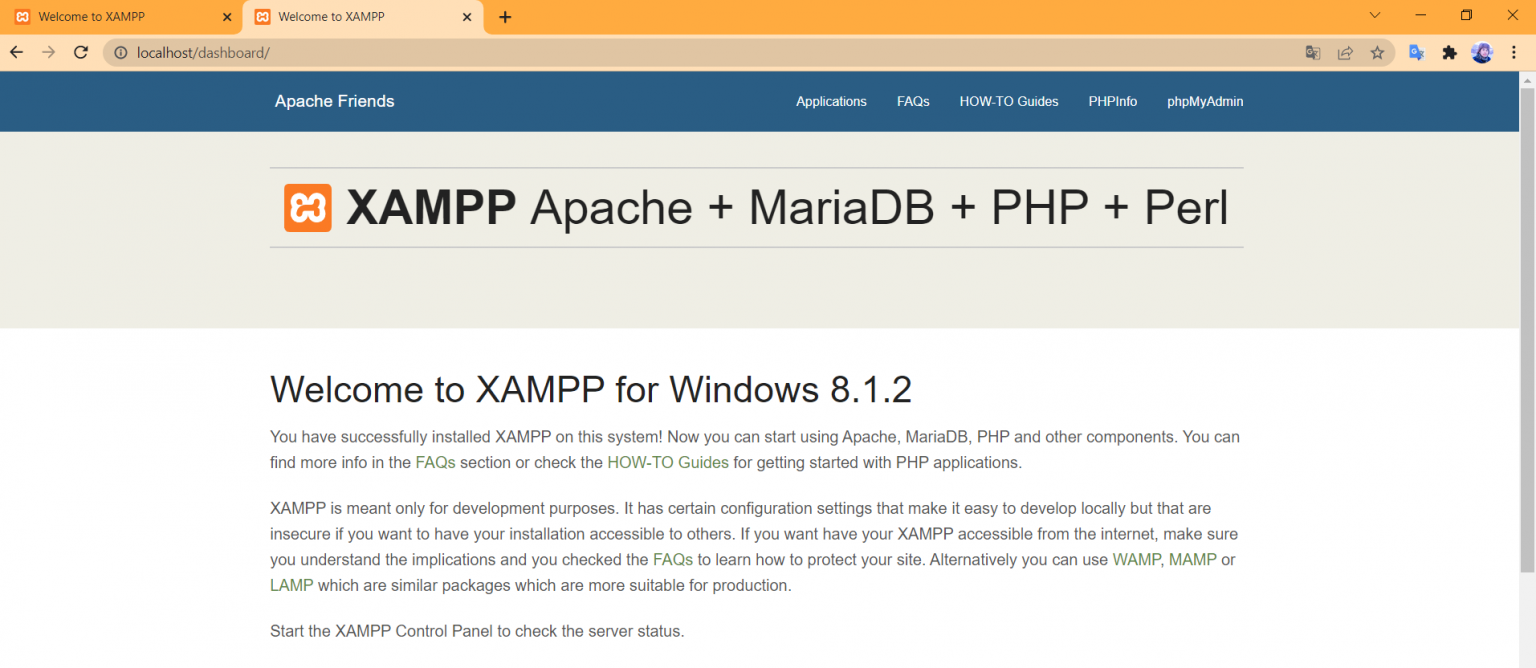
Task: Click the XAMPP orange logo
Action: [307, 208]
